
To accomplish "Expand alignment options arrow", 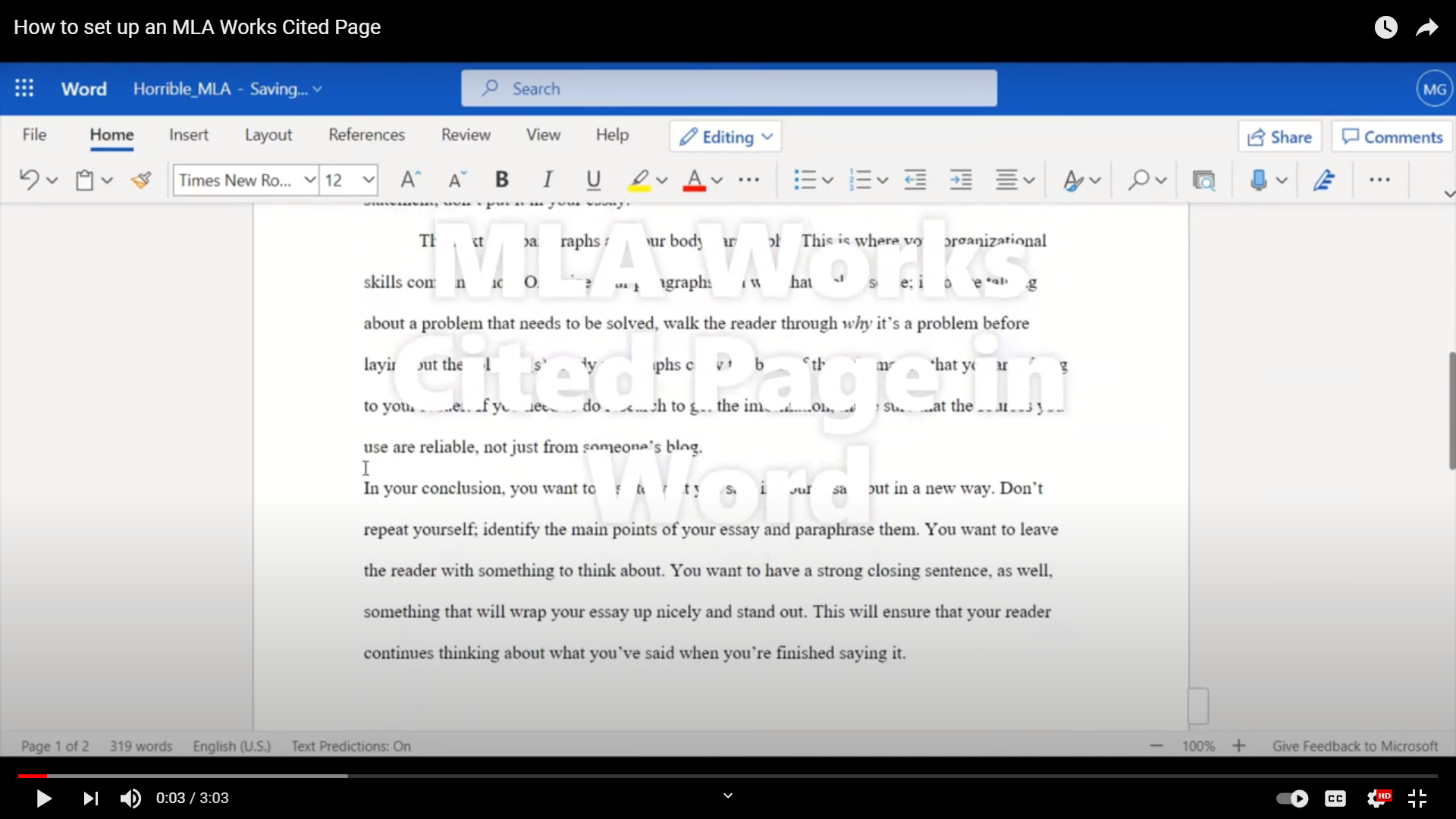I will [1029, 180].
